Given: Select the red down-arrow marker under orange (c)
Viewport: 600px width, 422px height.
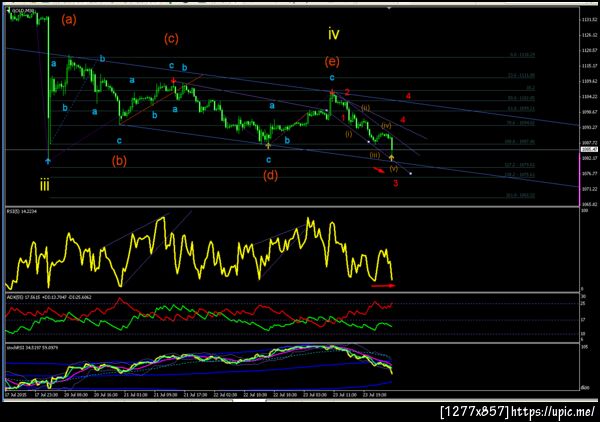Looking at the screenshot, I should click(x=174, y=80).
